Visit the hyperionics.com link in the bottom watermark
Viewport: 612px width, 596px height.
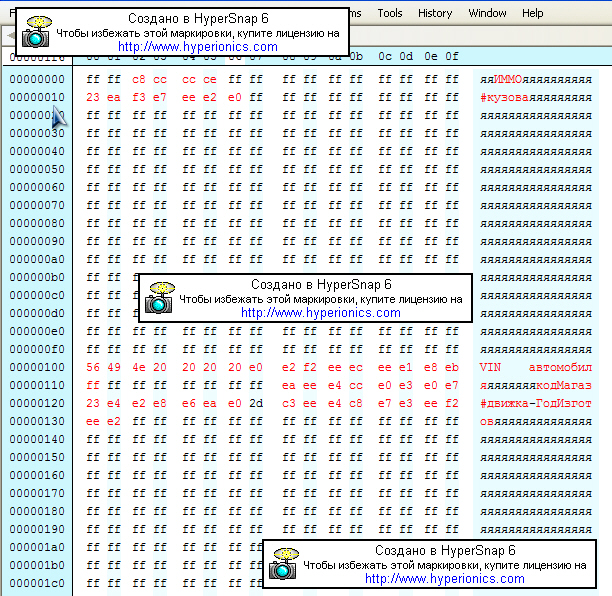(444, 578)
